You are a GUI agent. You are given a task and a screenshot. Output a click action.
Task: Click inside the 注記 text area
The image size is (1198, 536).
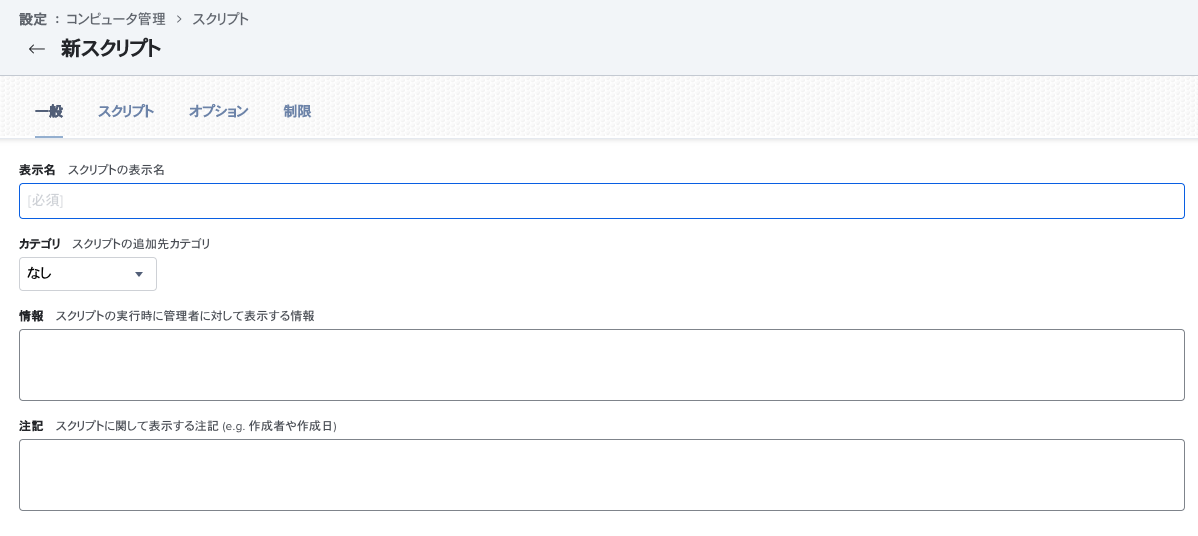(601, 475)
